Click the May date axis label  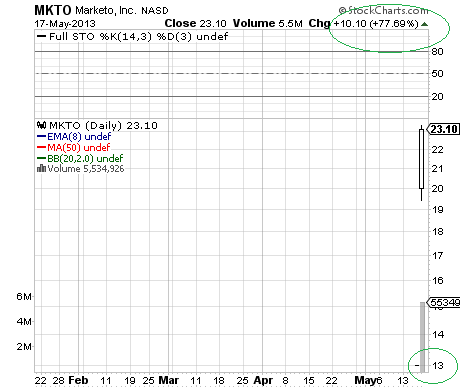coord(365,380)
